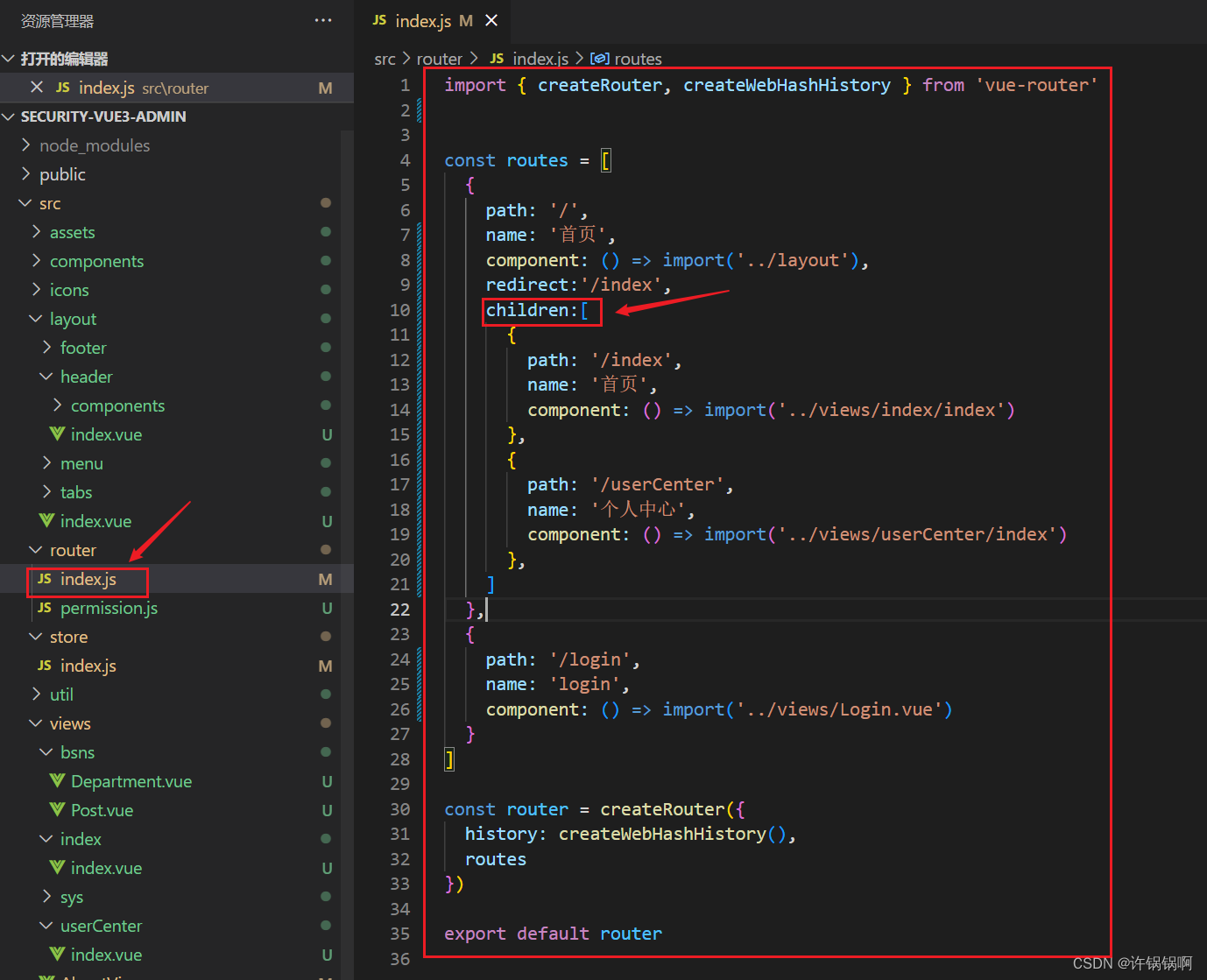Click '../views/index/index' import path

pos(891,410)
